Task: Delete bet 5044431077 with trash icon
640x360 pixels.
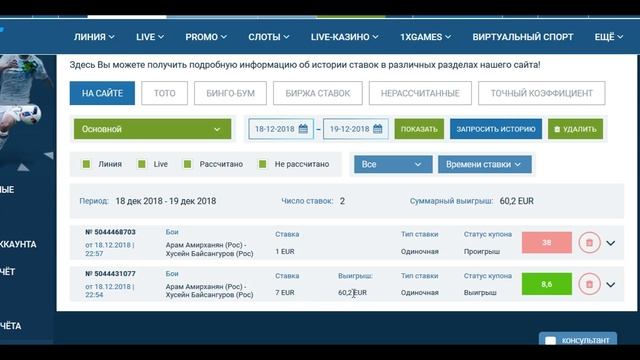Action: click(x=589, y=284)
